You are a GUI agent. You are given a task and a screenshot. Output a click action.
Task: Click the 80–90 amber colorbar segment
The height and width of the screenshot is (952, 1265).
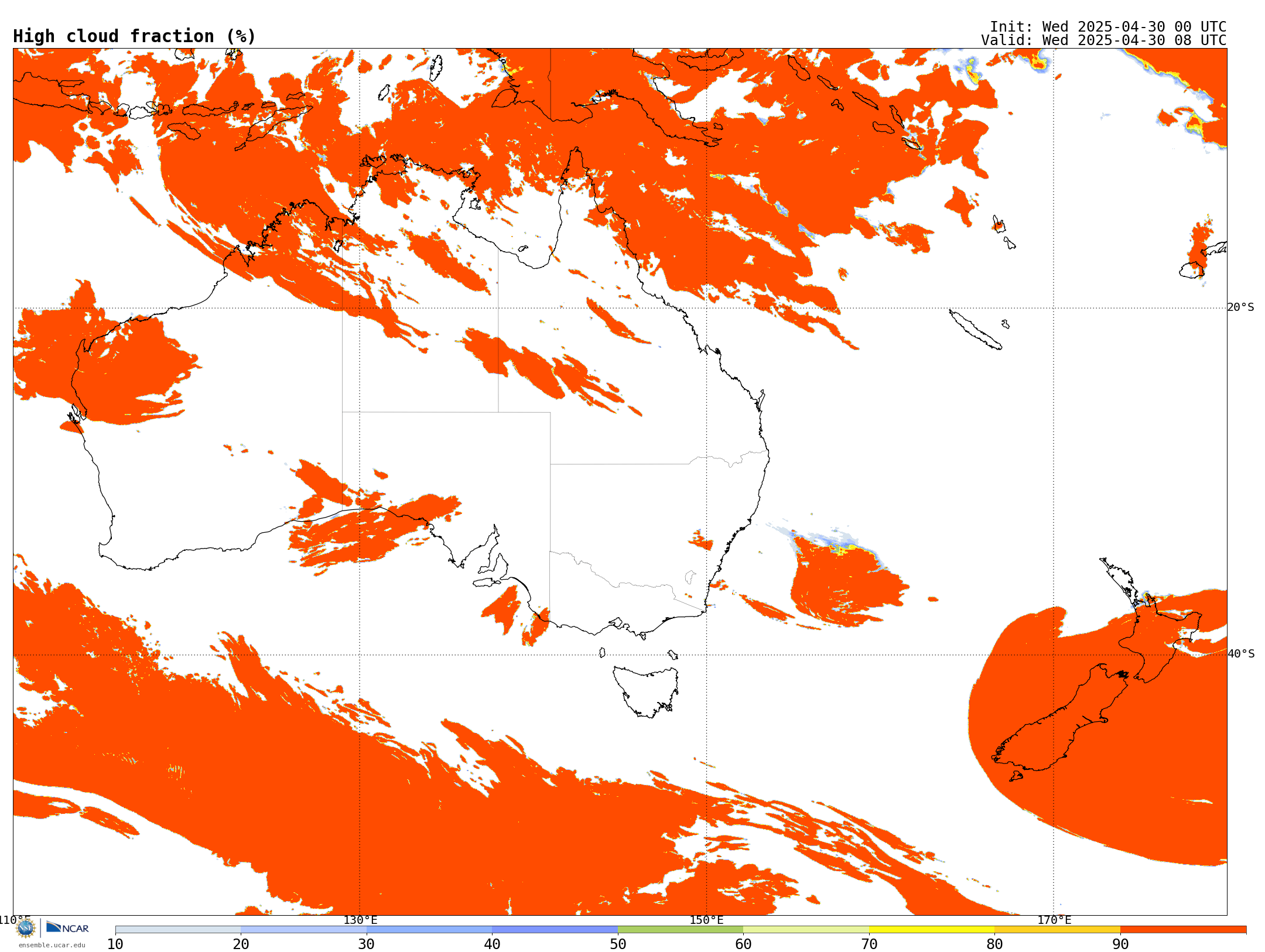point(1057,930)
